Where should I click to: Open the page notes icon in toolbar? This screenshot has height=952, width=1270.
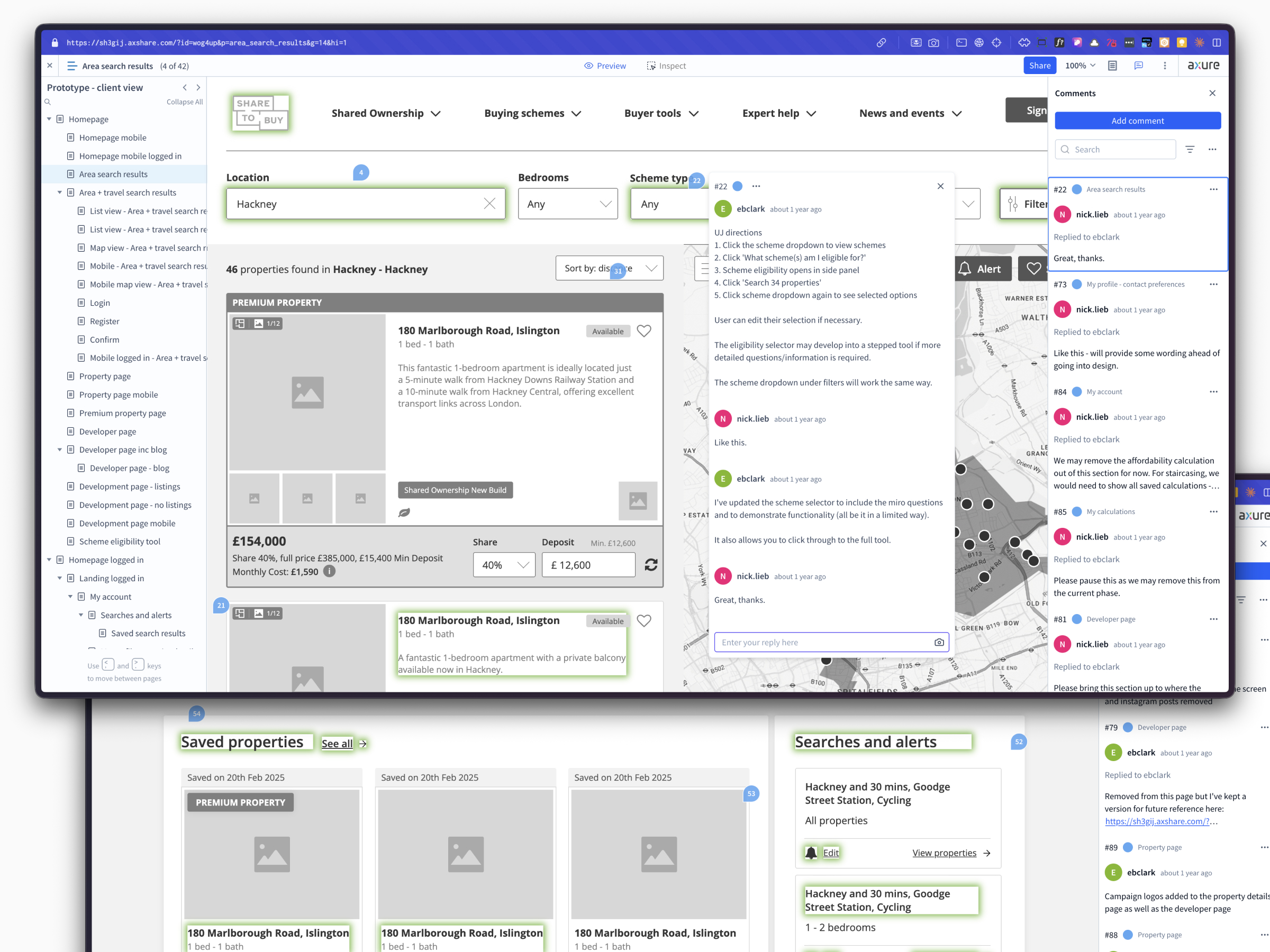[x=1112, y=66]
